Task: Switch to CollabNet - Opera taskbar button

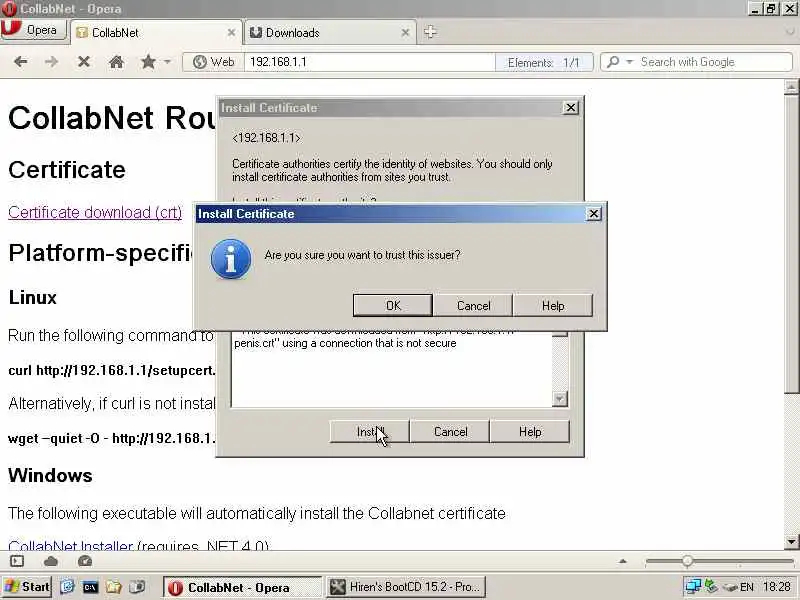Action: [243, 587]
